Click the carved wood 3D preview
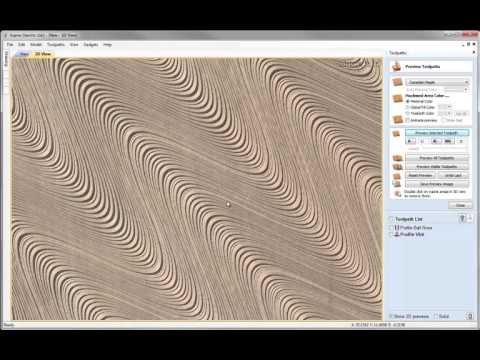This screenshot has height=360, width=480. click(197, 189)
